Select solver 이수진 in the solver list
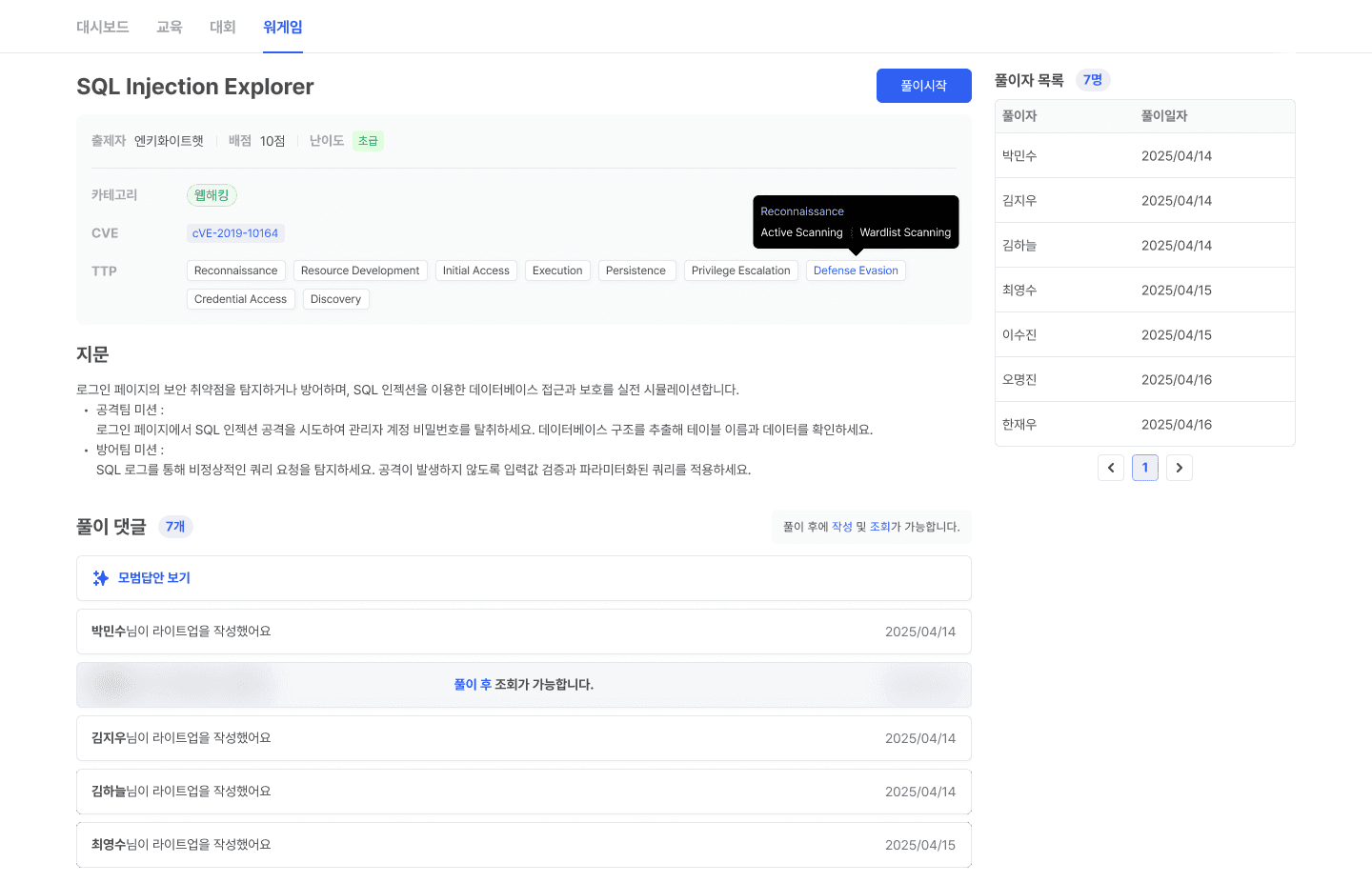 pos(1019,335)
